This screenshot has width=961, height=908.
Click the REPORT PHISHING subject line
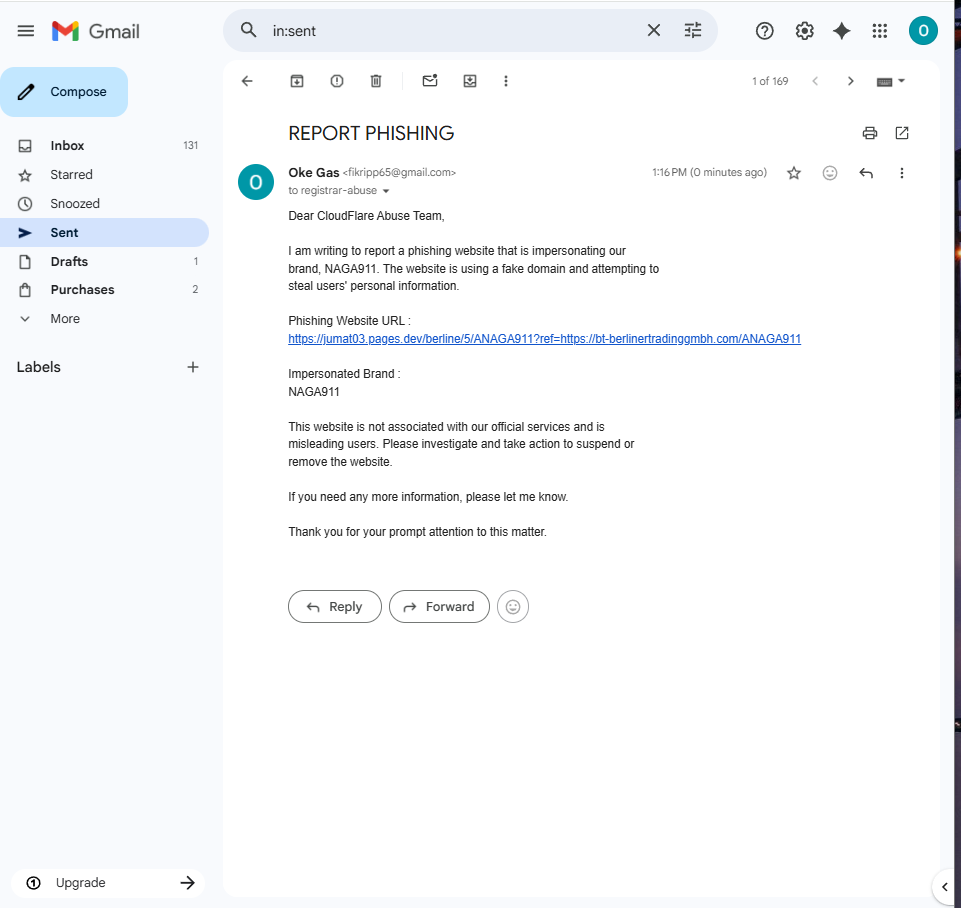(x=371, y=133)
